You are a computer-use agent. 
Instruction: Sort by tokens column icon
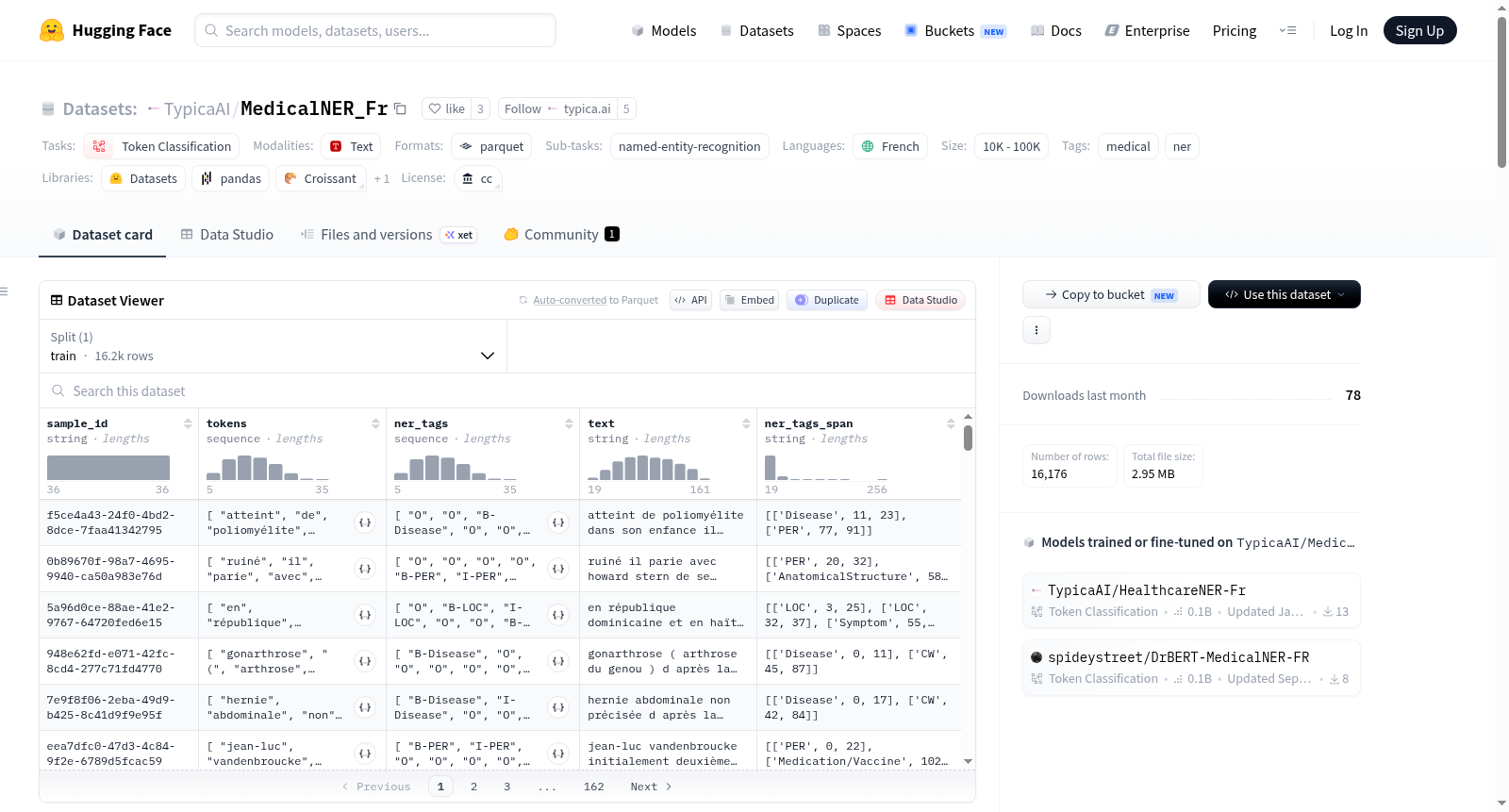click(375, 423)
